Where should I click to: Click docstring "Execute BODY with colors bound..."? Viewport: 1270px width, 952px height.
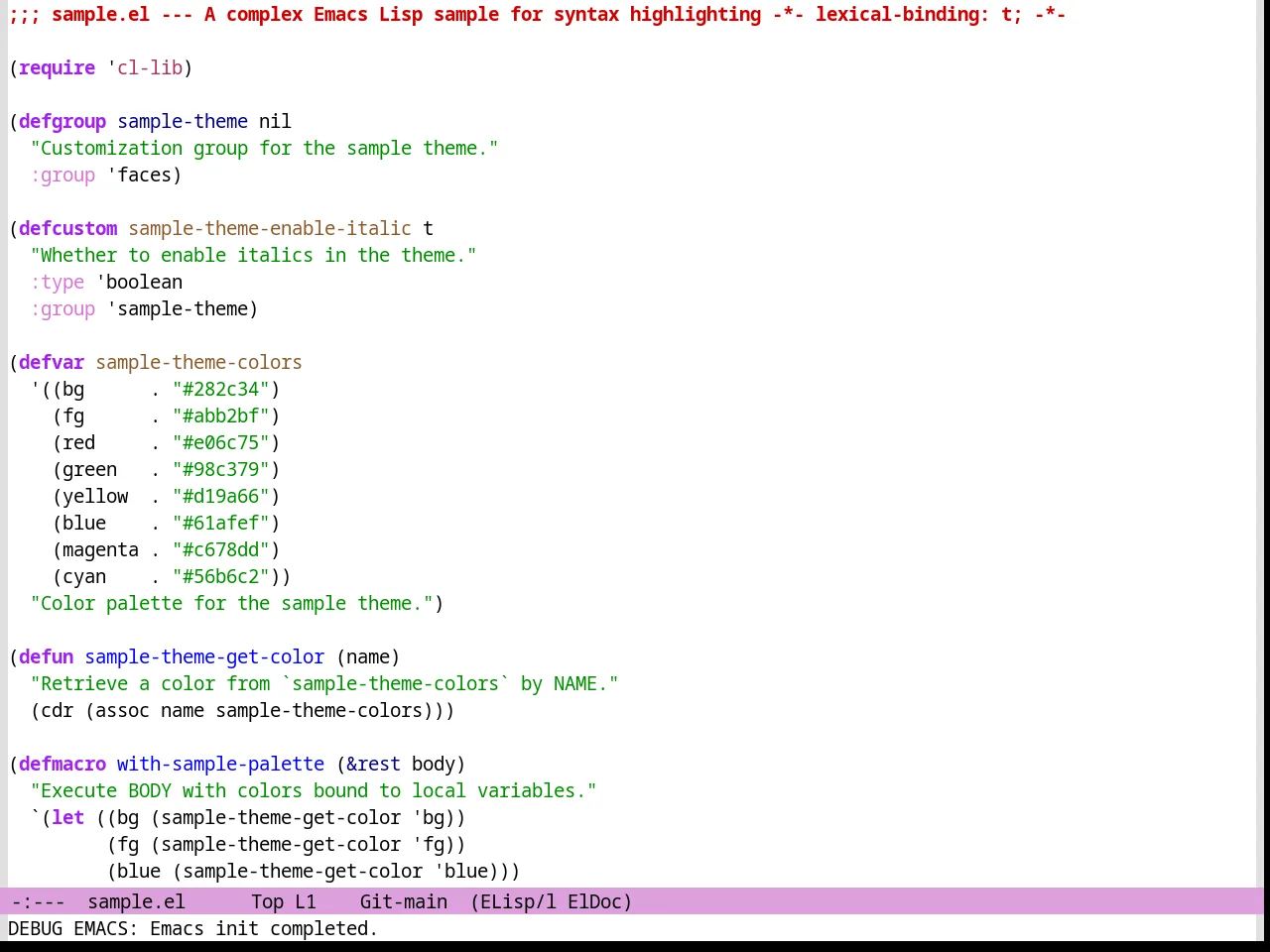tap(314, 790)
